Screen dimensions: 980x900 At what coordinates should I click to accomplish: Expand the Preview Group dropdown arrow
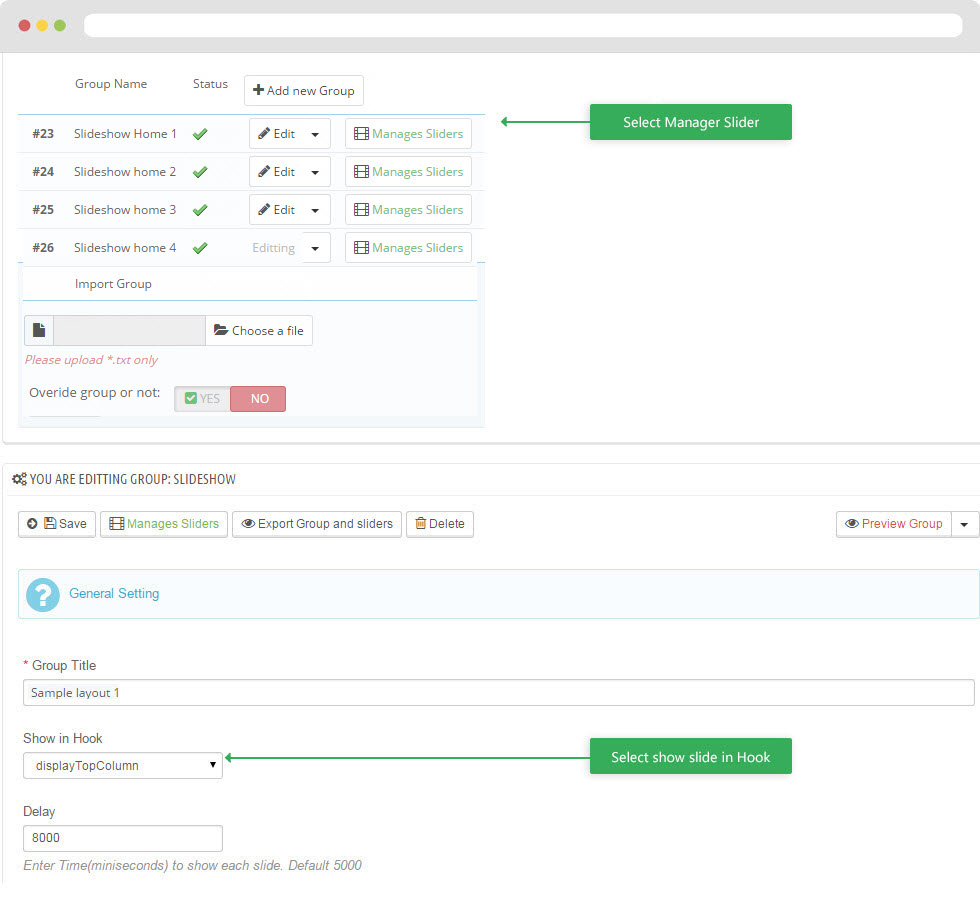tap(964, 524)
